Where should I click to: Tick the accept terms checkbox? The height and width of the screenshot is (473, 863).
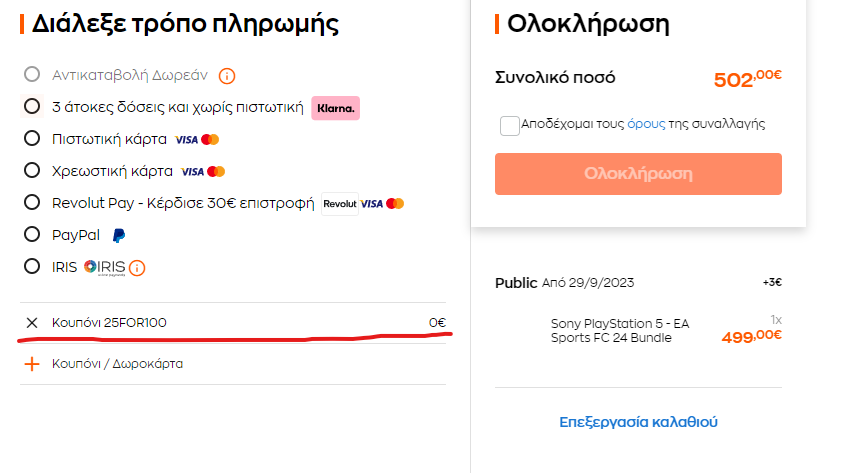click(x=509, y=125)
